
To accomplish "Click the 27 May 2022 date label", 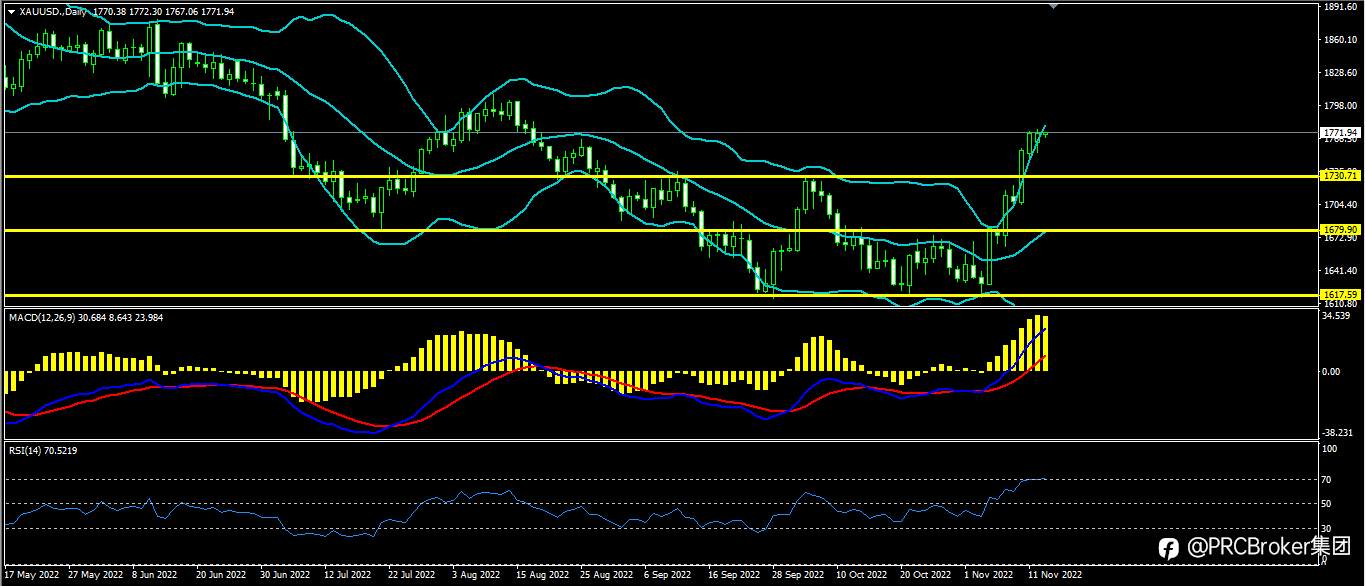I will 97,575.
